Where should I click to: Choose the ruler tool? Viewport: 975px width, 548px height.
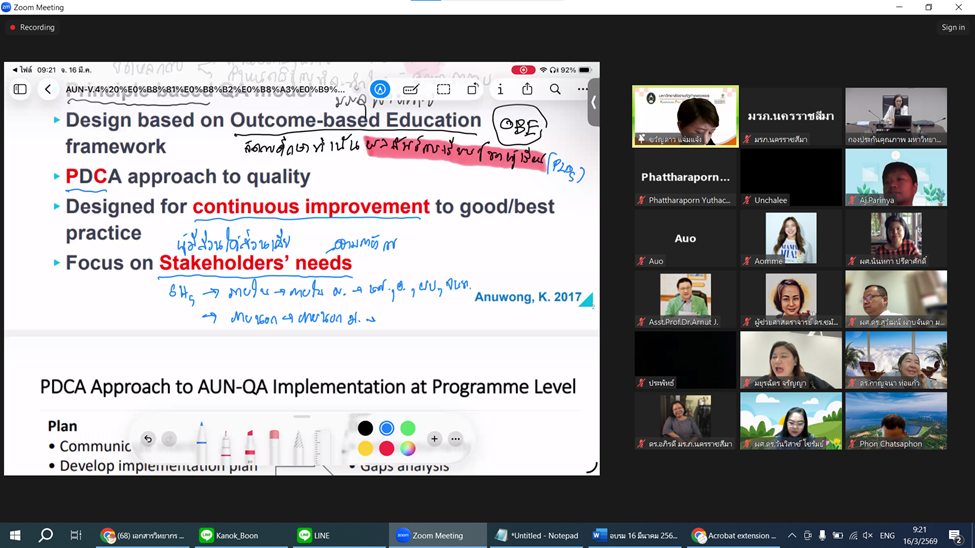pos(321,442)
